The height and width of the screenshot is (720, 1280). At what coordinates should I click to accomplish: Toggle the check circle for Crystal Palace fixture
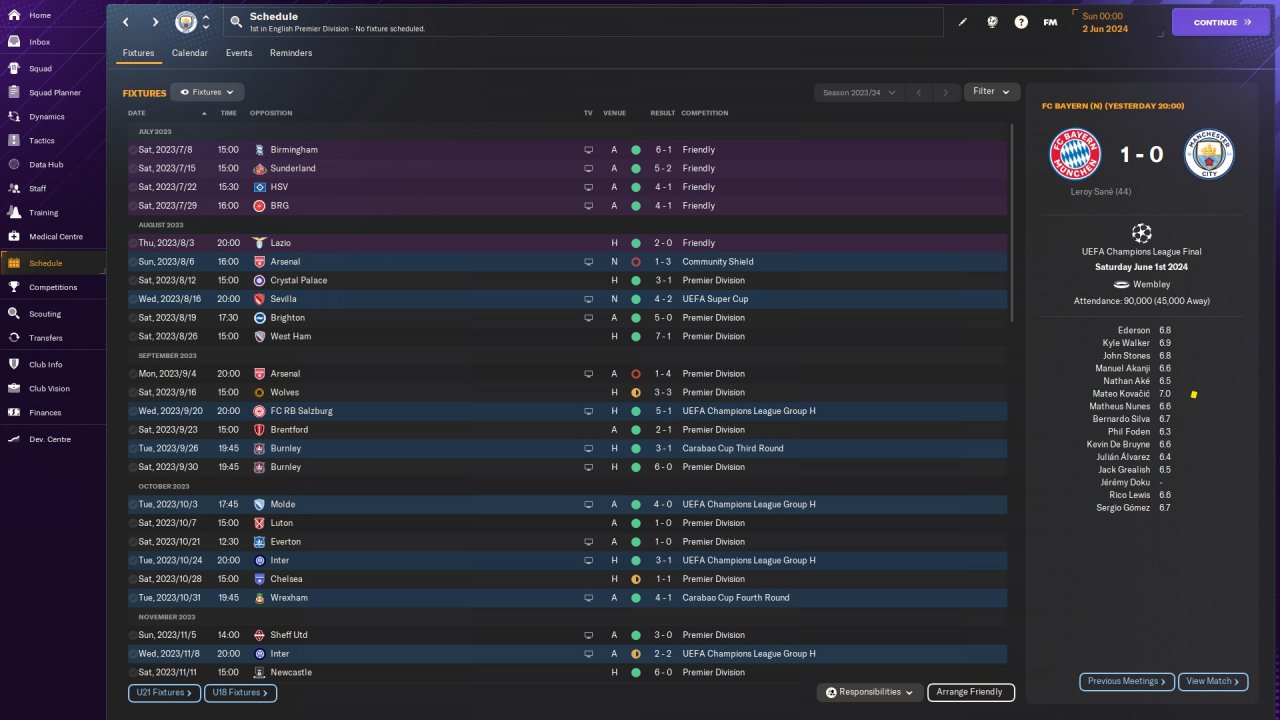pyautogui.click(x=132, y=281)
